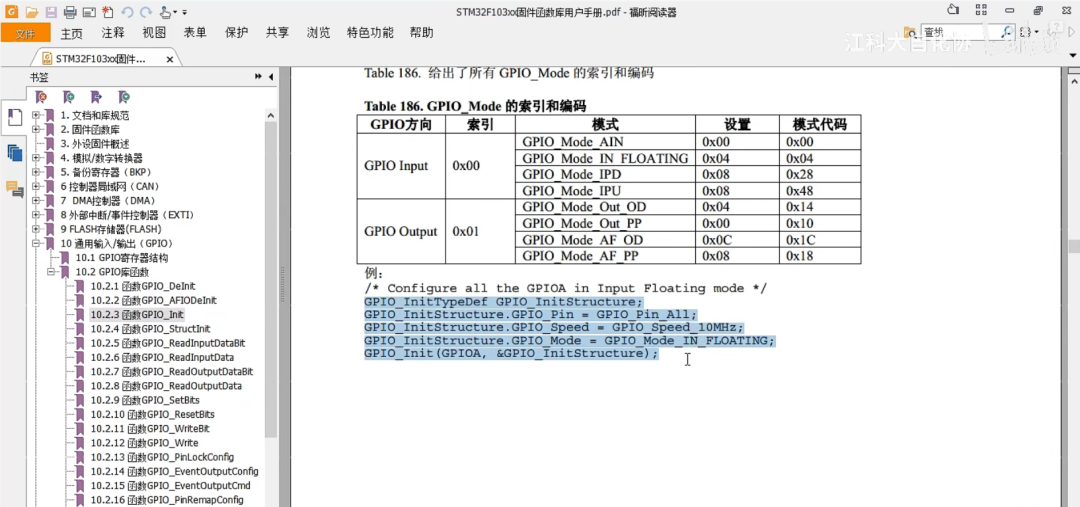Click the ribbon collapse arrow below the search box

[1072, 54]
